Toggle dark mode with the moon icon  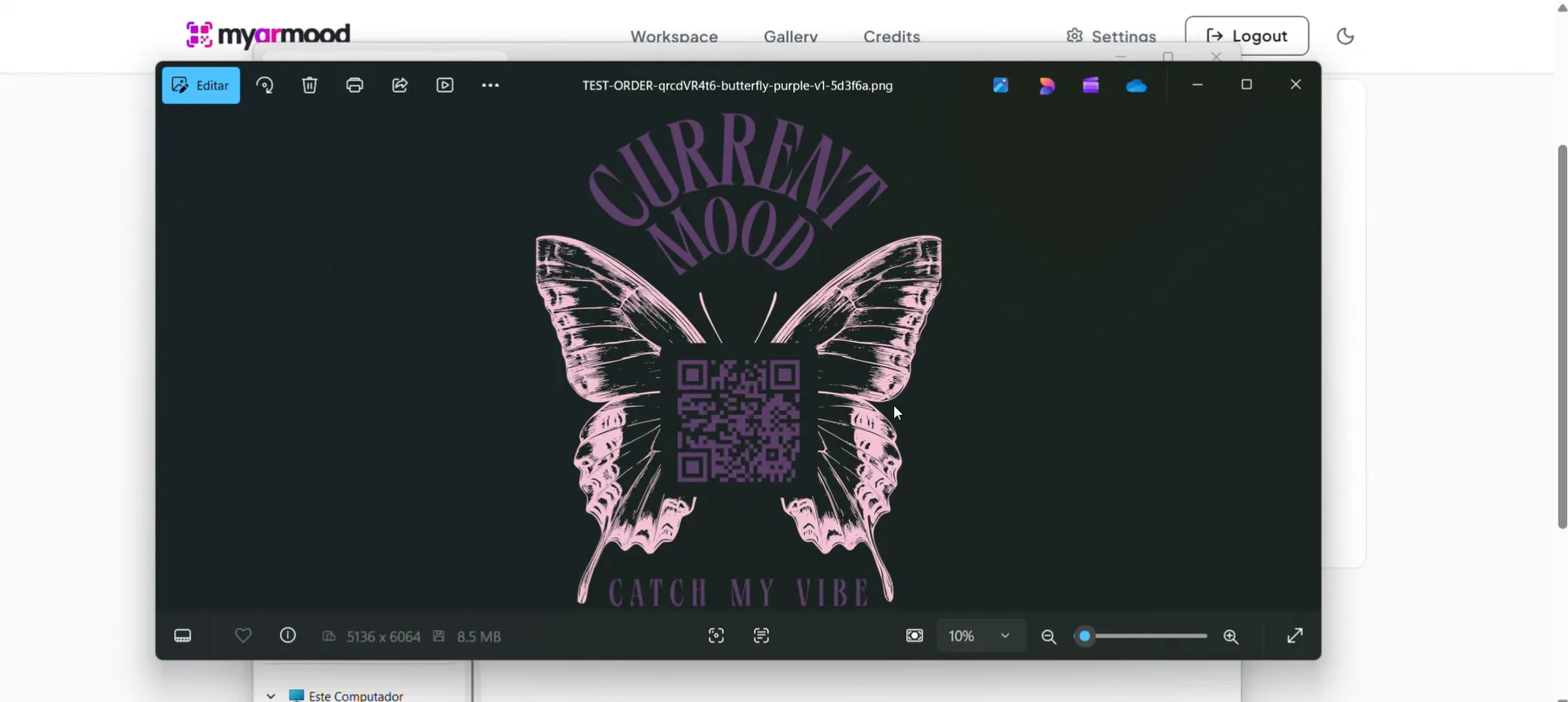pyautogui.click(x=1345, y=36)
